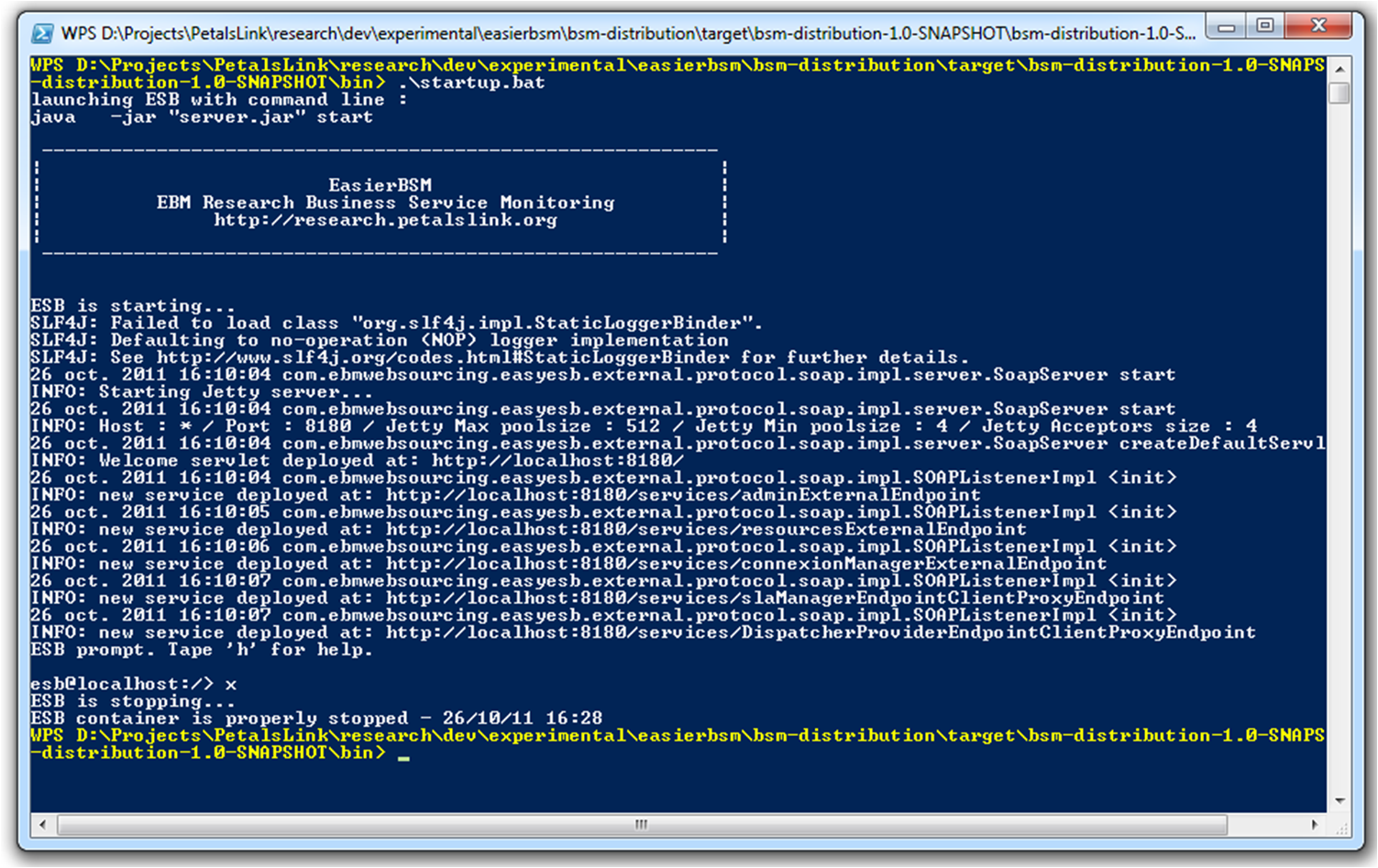The image size is (1378, 868).
Task: Click the blinking cursor at the last prompt
Action: [403, 757]
